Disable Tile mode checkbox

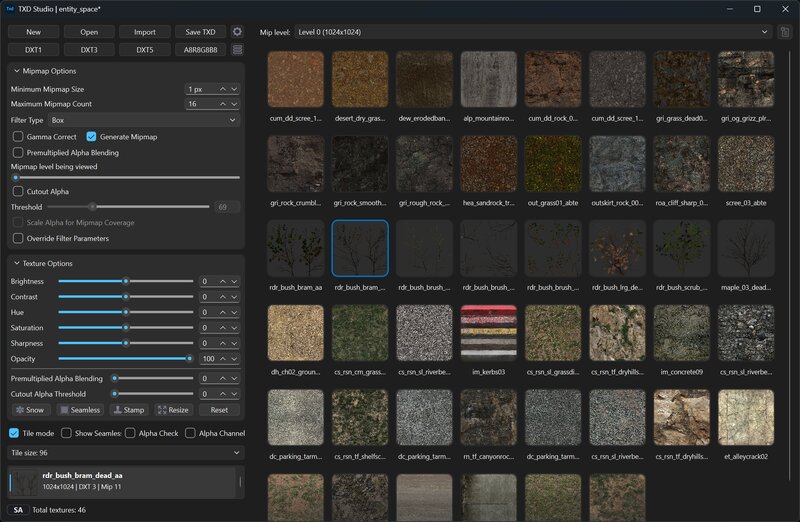pos(14,433)
